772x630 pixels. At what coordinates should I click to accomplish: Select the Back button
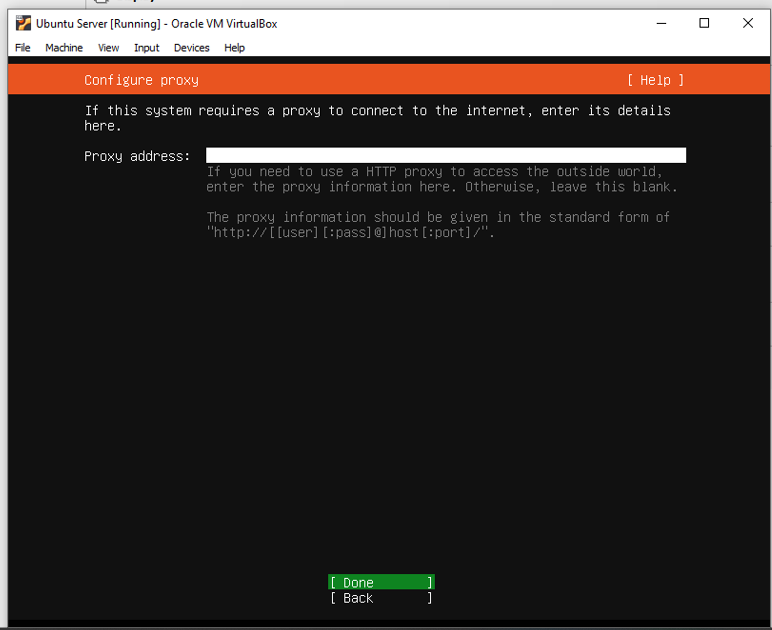pos(381,598)
